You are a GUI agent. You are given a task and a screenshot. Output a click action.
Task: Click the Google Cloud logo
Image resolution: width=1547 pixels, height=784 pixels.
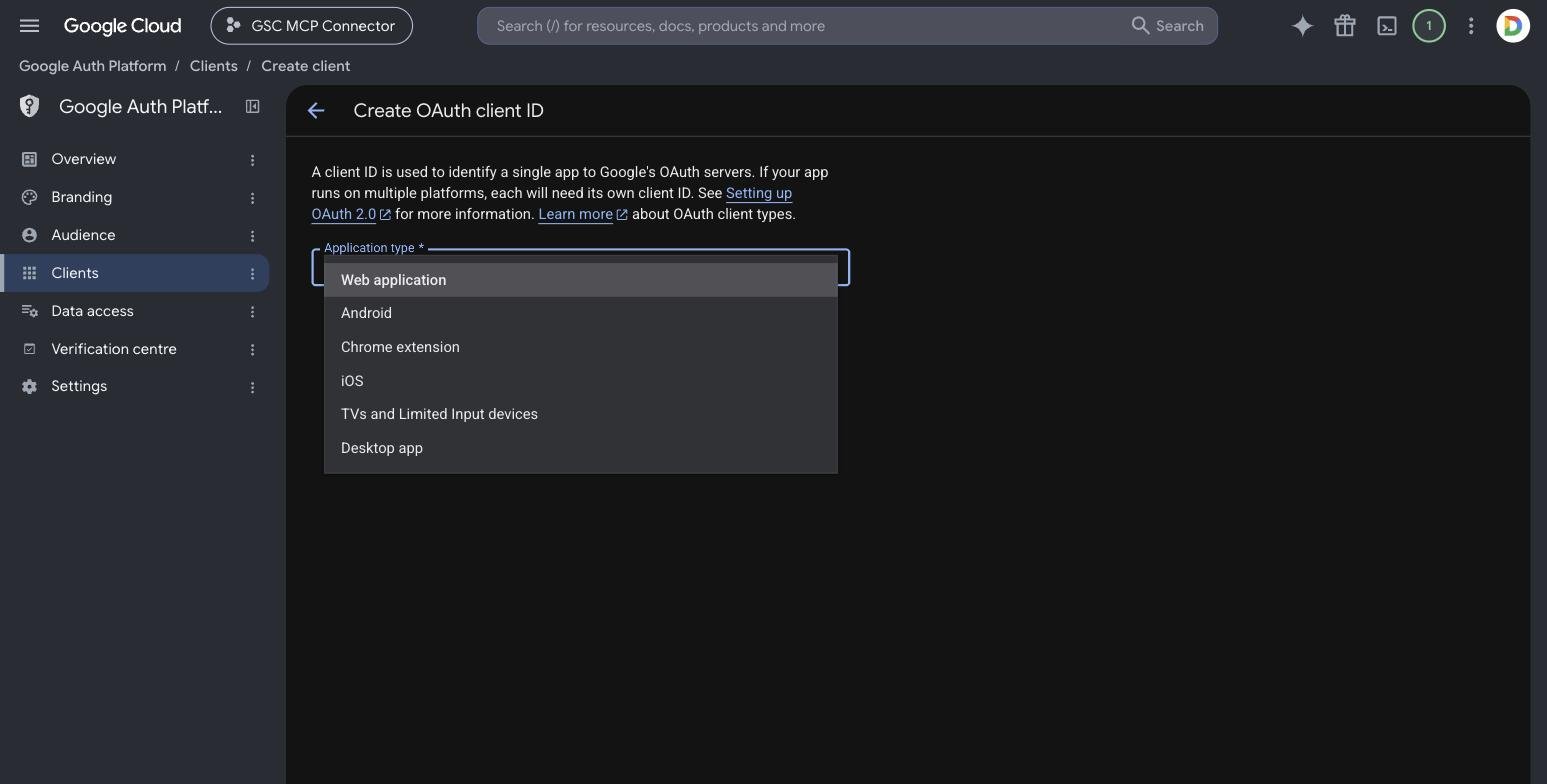click(122, 26)
